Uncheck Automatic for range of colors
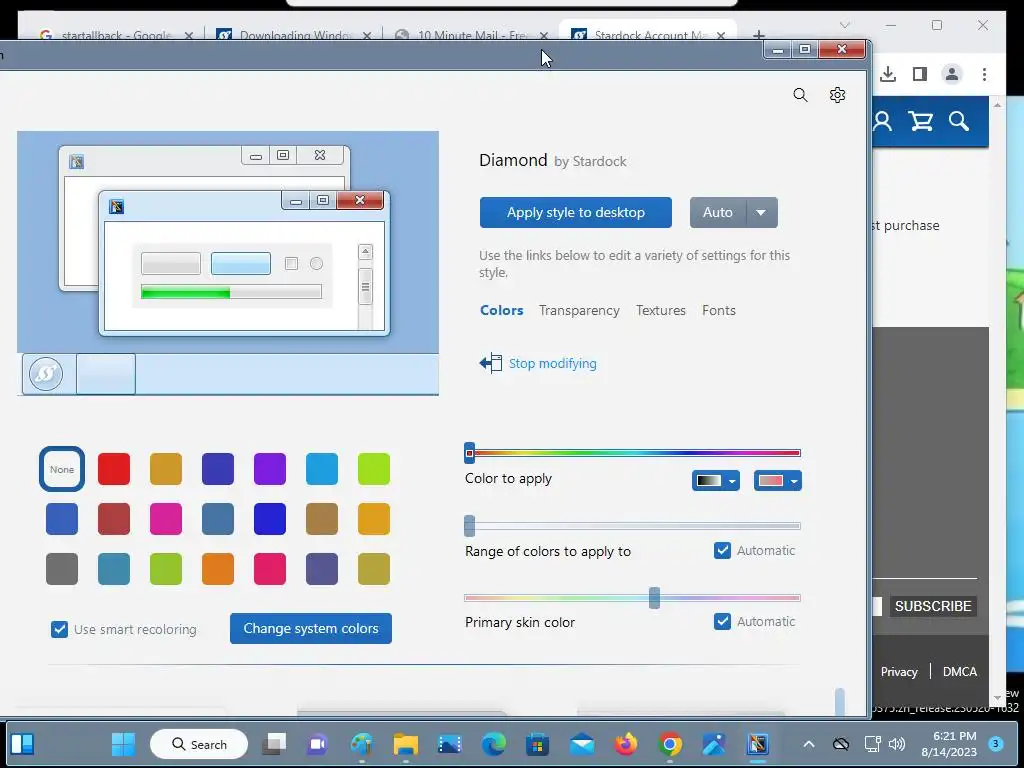Viewport: 1024px width, 768px height. click(x=722, y=551)
